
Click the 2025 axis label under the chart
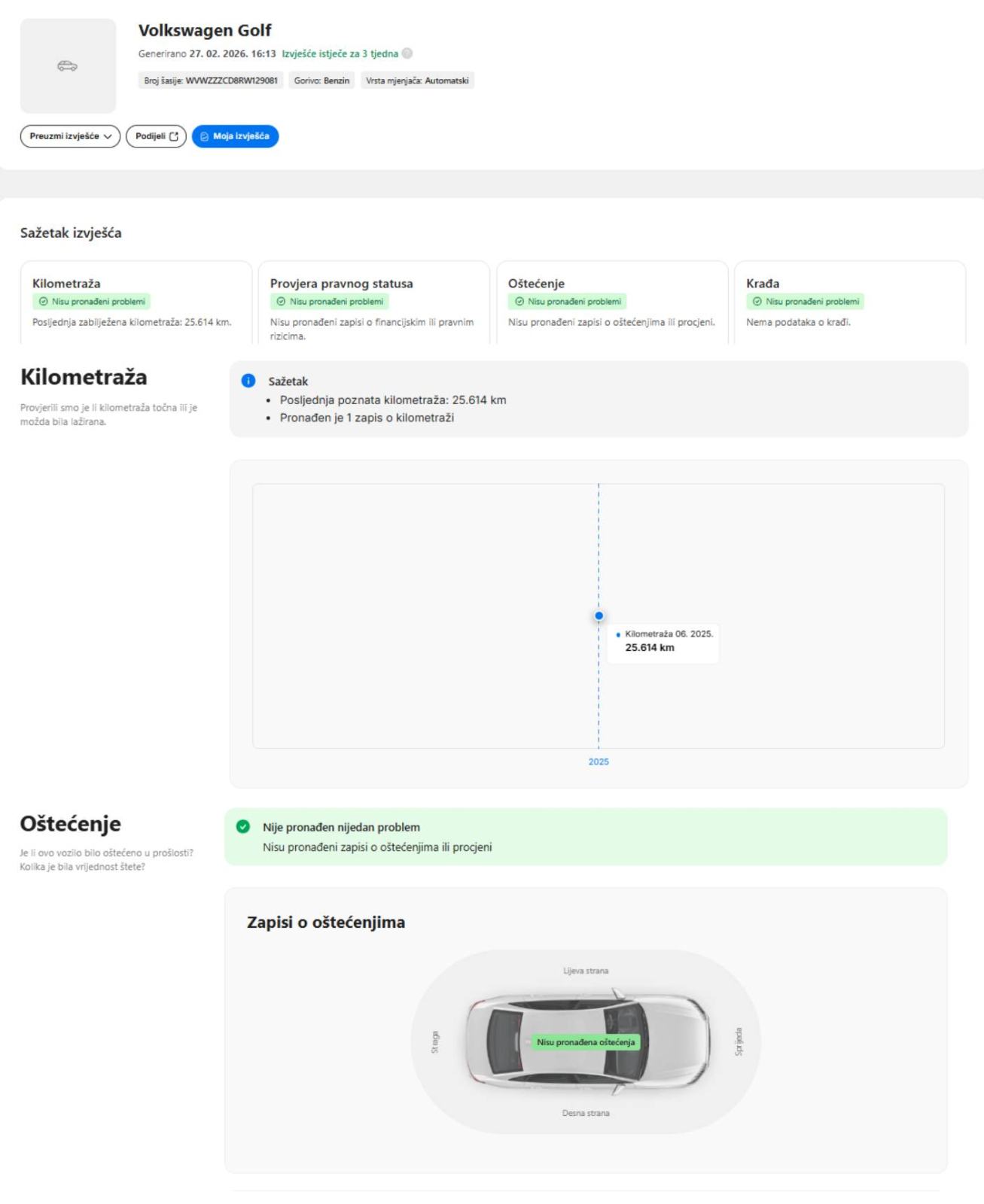point(599,762)
